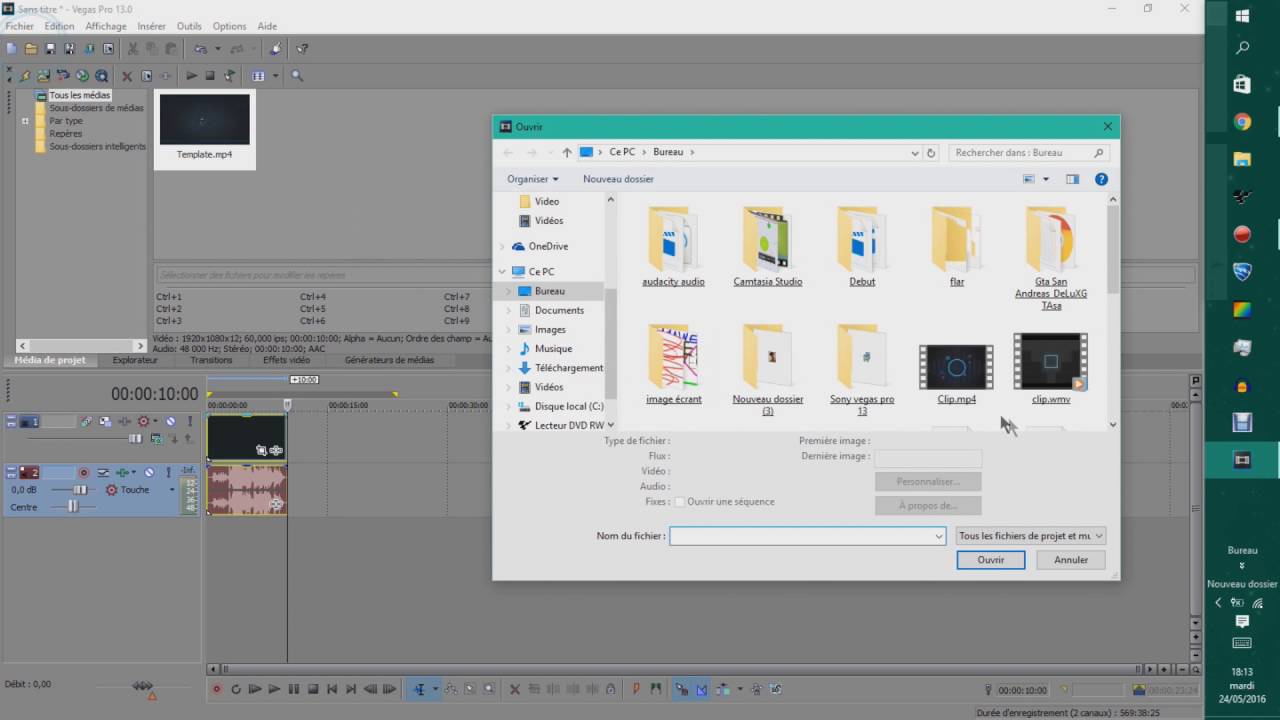Open the Organiser dropdown in dialog
This screenshot has width=1280, height=720.
(532, 179)
